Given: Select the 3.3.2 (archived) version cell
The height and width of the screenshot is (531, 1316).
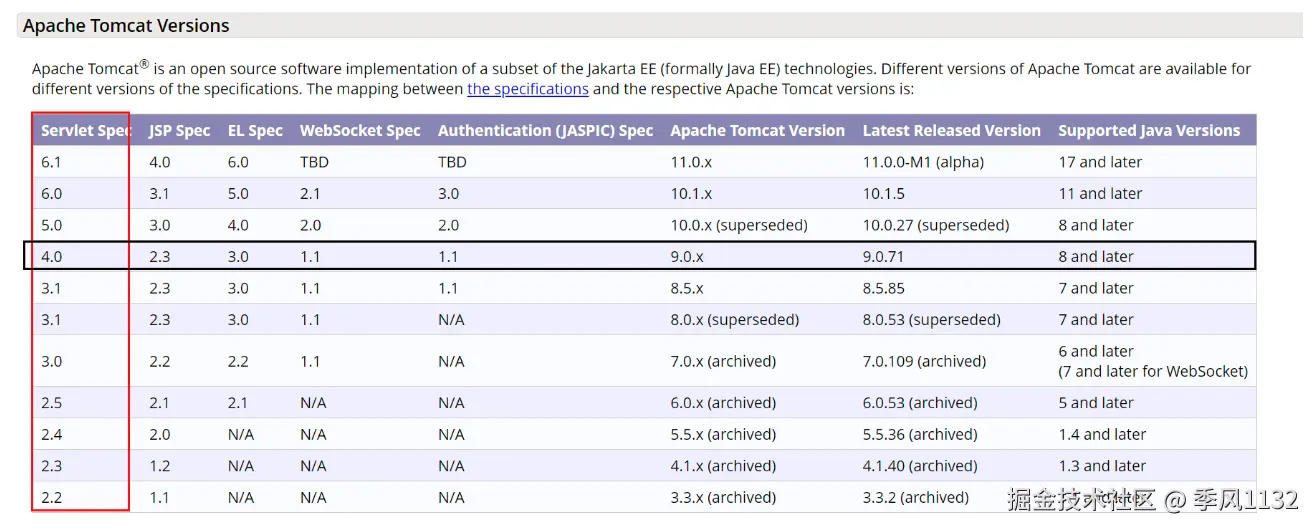Looking at the screenshot, I should pos(915,498).
